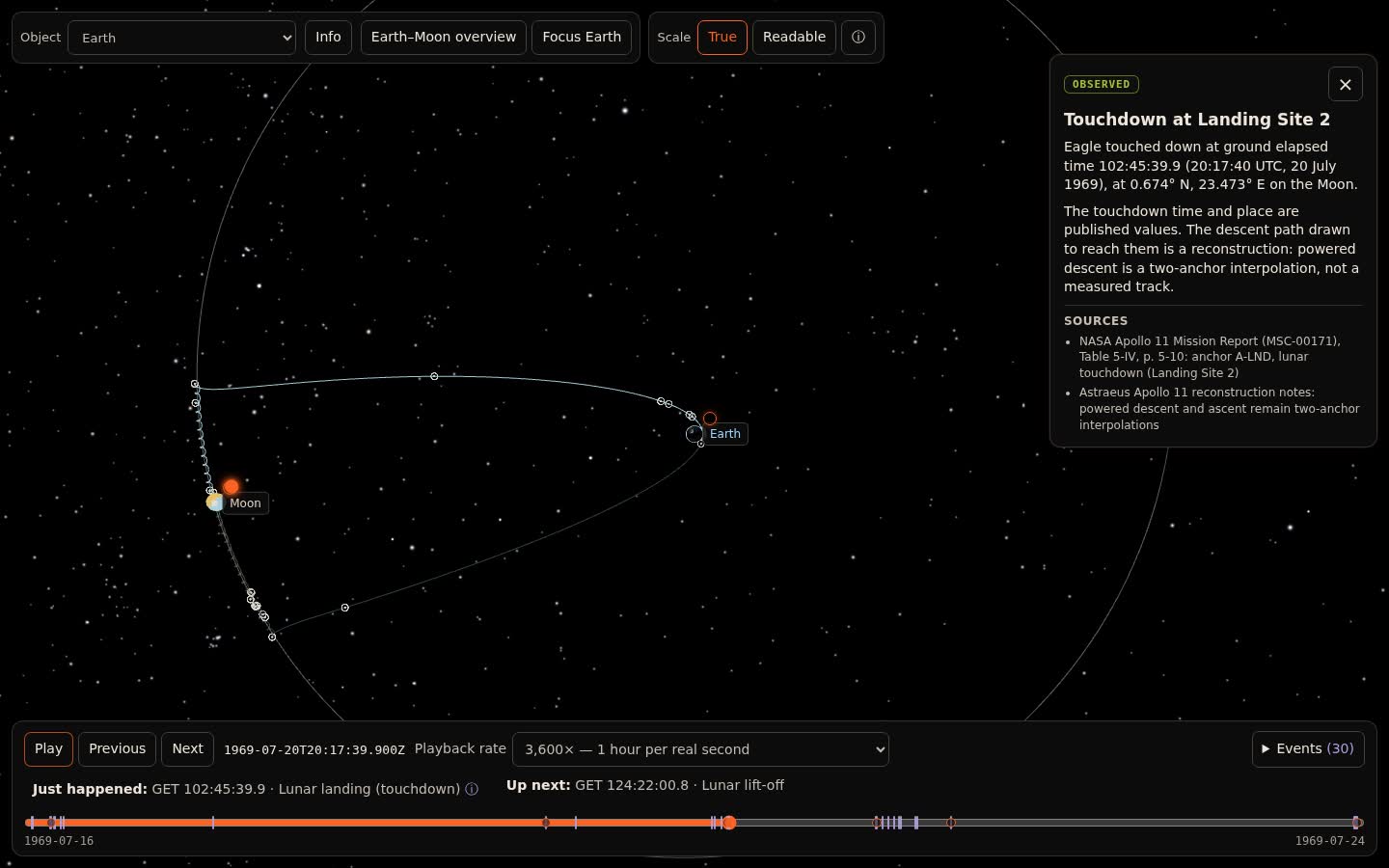Click the trajectory waypoint at the top of the arc
Screen dimensions: 1389x868
point(434,376)
